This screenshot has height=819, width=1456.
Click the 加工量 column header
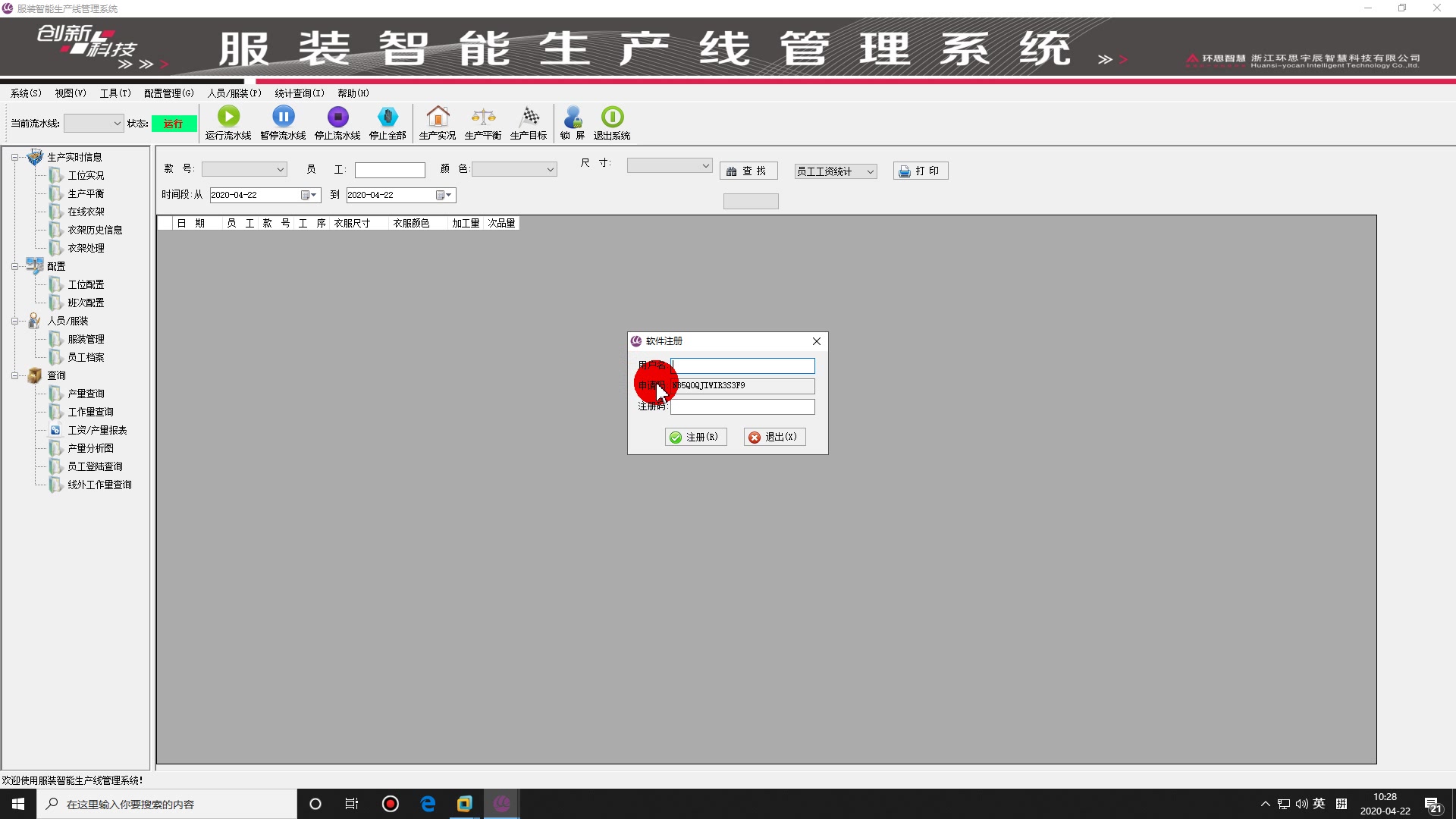466,223
